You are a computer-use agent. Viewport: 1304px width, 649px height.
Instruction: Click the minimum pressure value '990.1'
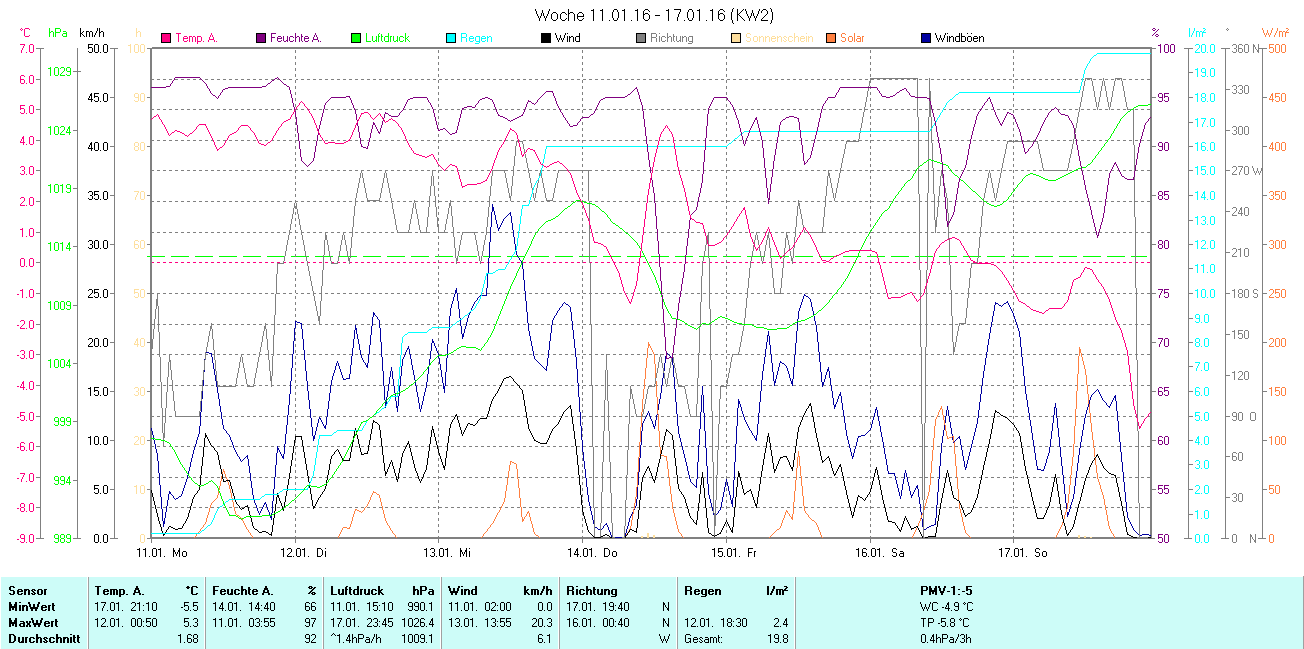(x=420, y=607)
